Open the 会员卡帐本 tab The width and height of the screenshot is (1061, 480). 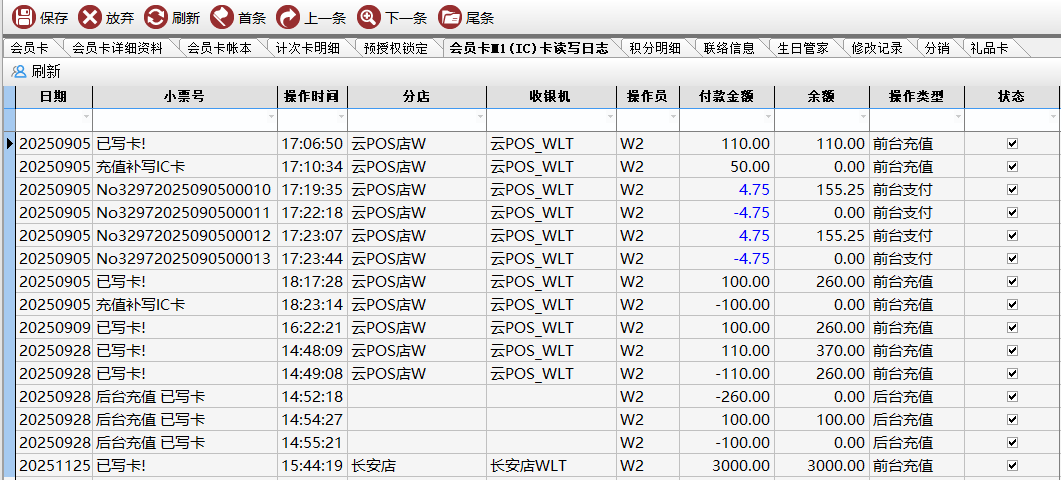point(219,48)
